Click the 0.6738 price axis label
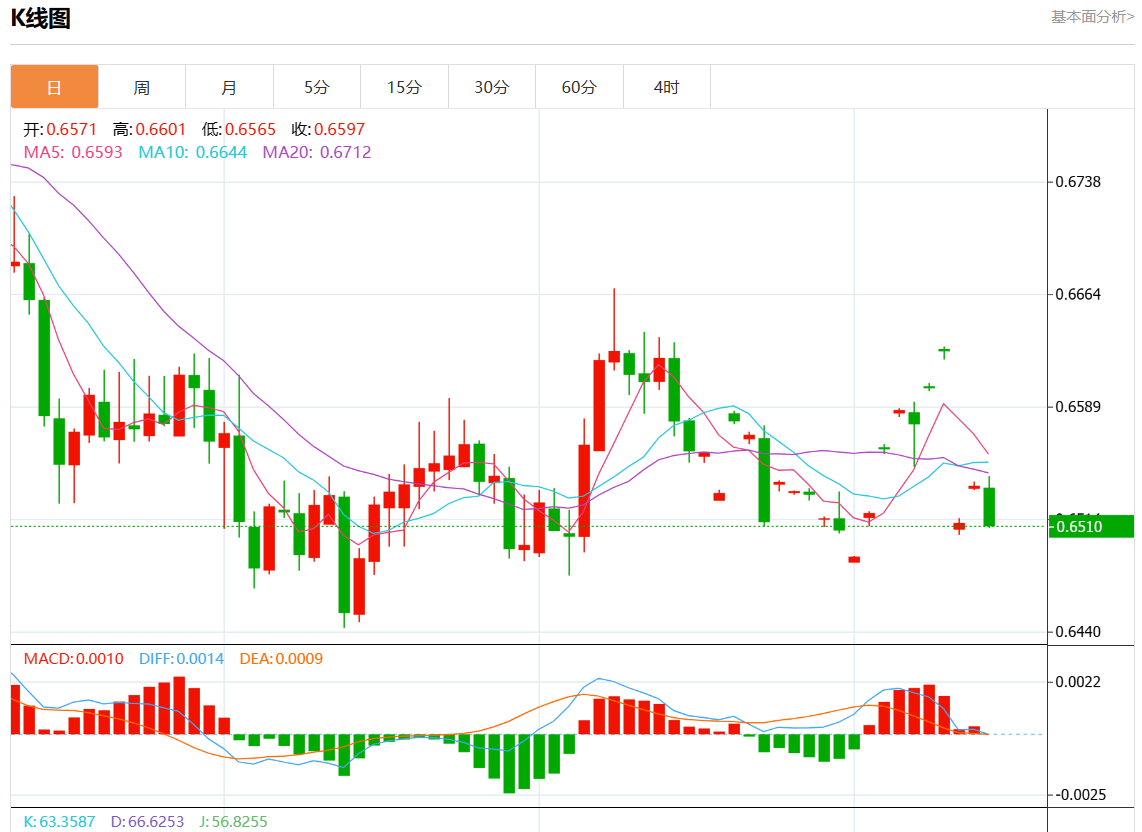This screenshot has width=1142, height=832. coord(1080,182)
